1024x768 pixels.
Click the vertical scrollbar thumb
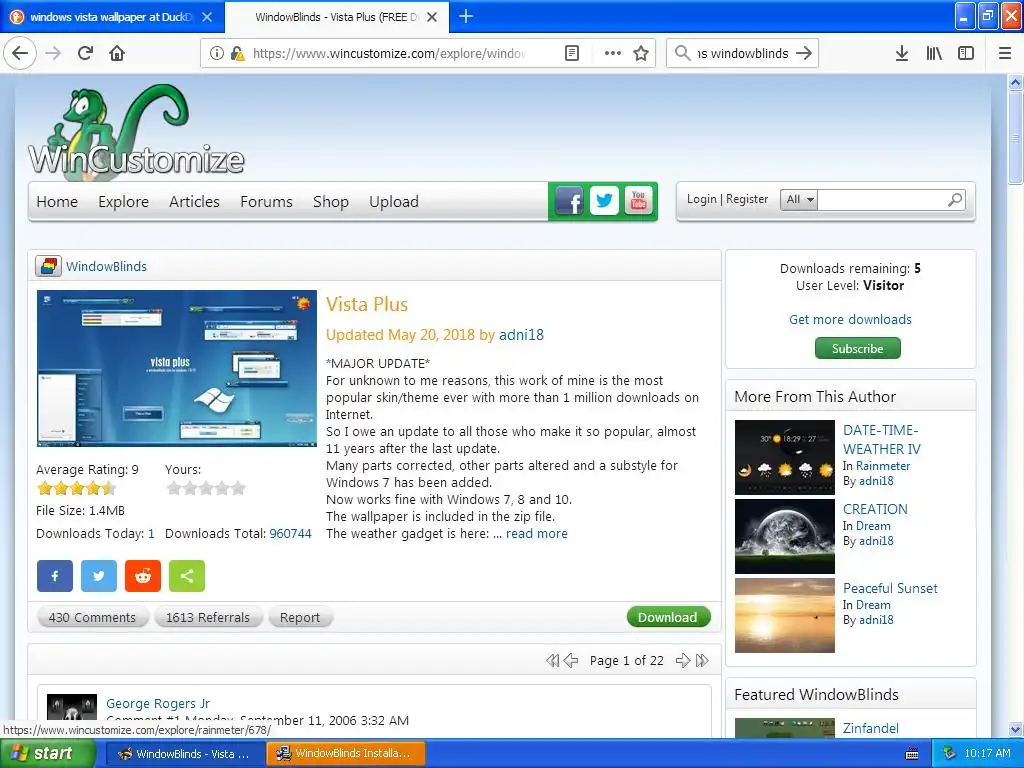click(x=1015, y=137)
